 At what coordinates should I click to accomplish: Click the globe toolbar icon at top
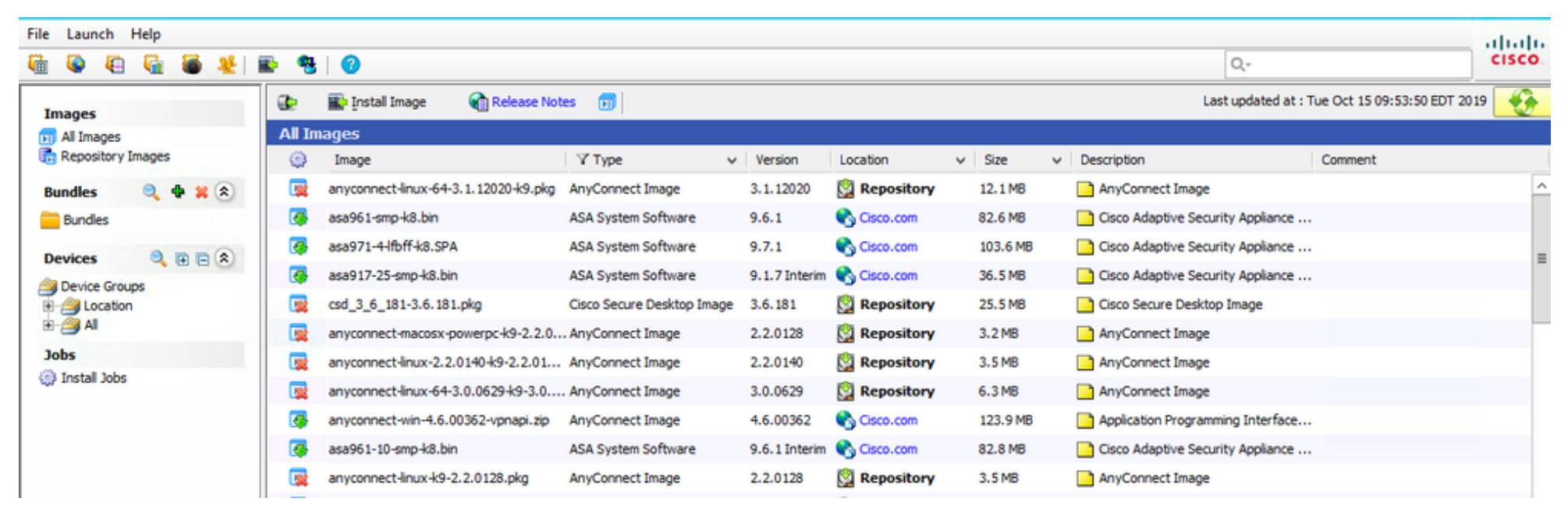pos(76,64)
